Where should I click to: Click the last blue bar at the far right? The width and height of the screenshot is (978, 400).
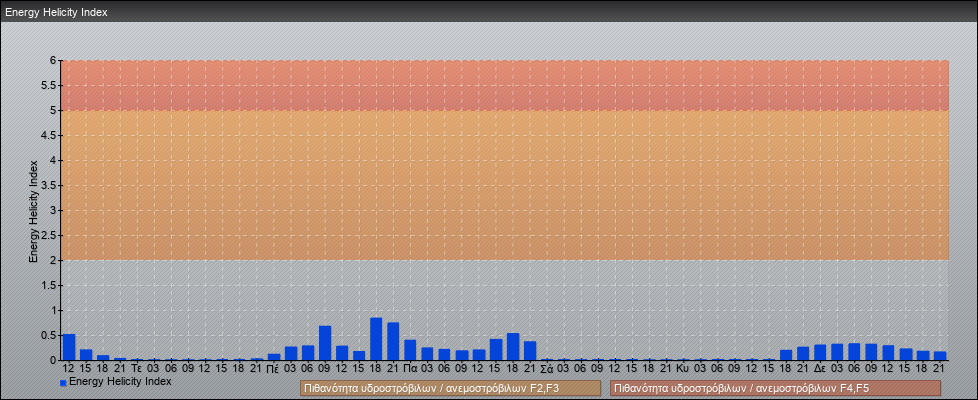coord(939,355)
